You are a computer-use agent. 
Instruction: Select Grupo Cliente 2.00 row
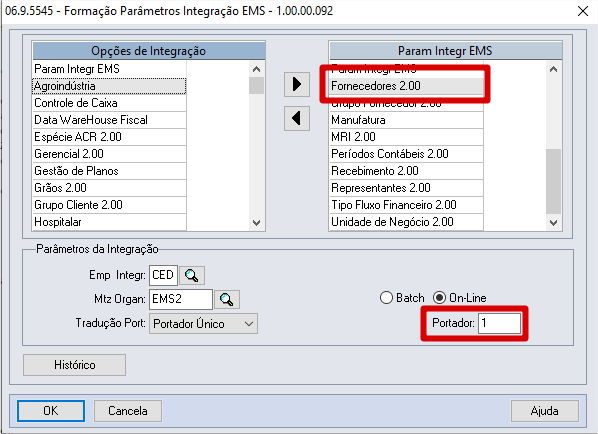coord(109,205)
